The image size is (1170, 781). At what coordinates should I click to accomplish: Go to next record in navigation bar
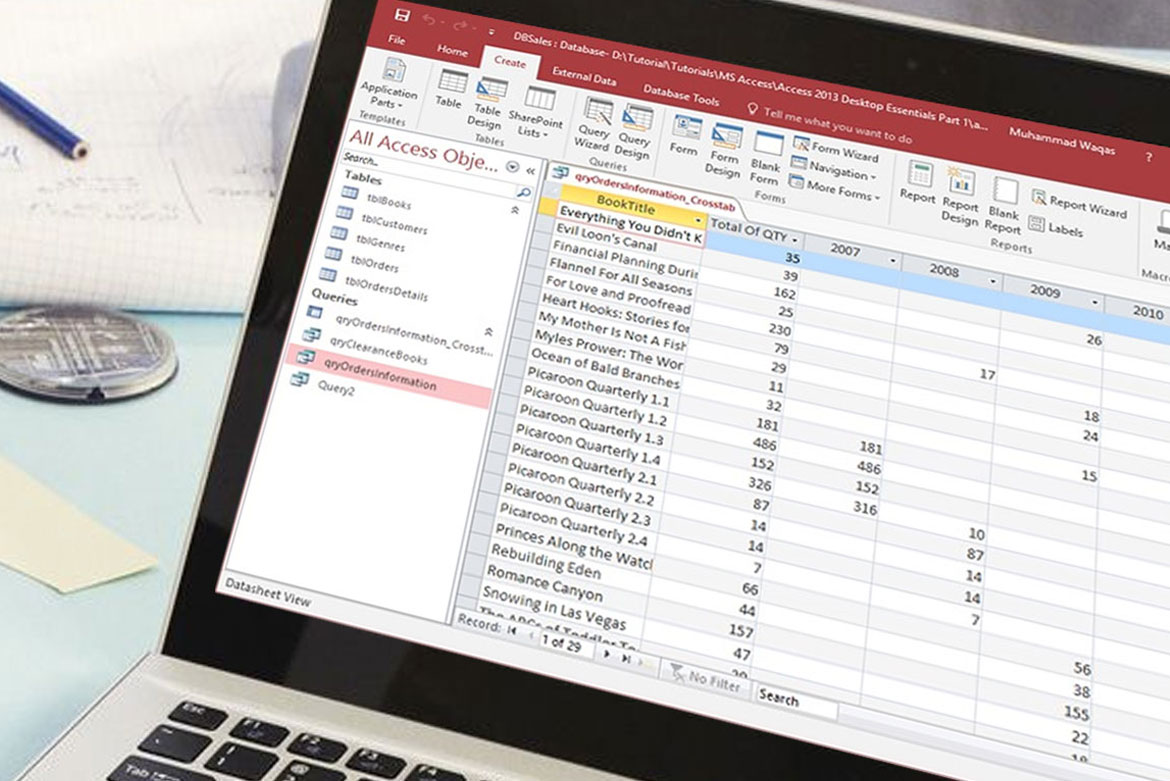[x=607, y=653]
